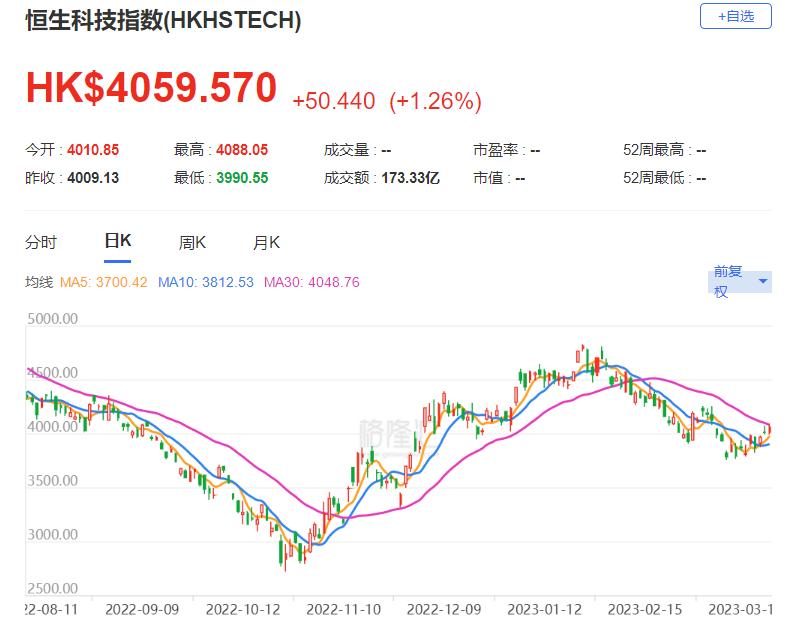Viewport: 803px width, 636px height.
Task: Click the 2022-10-12 date axis label
Action: pyautogui.click(x=243, y=609)
